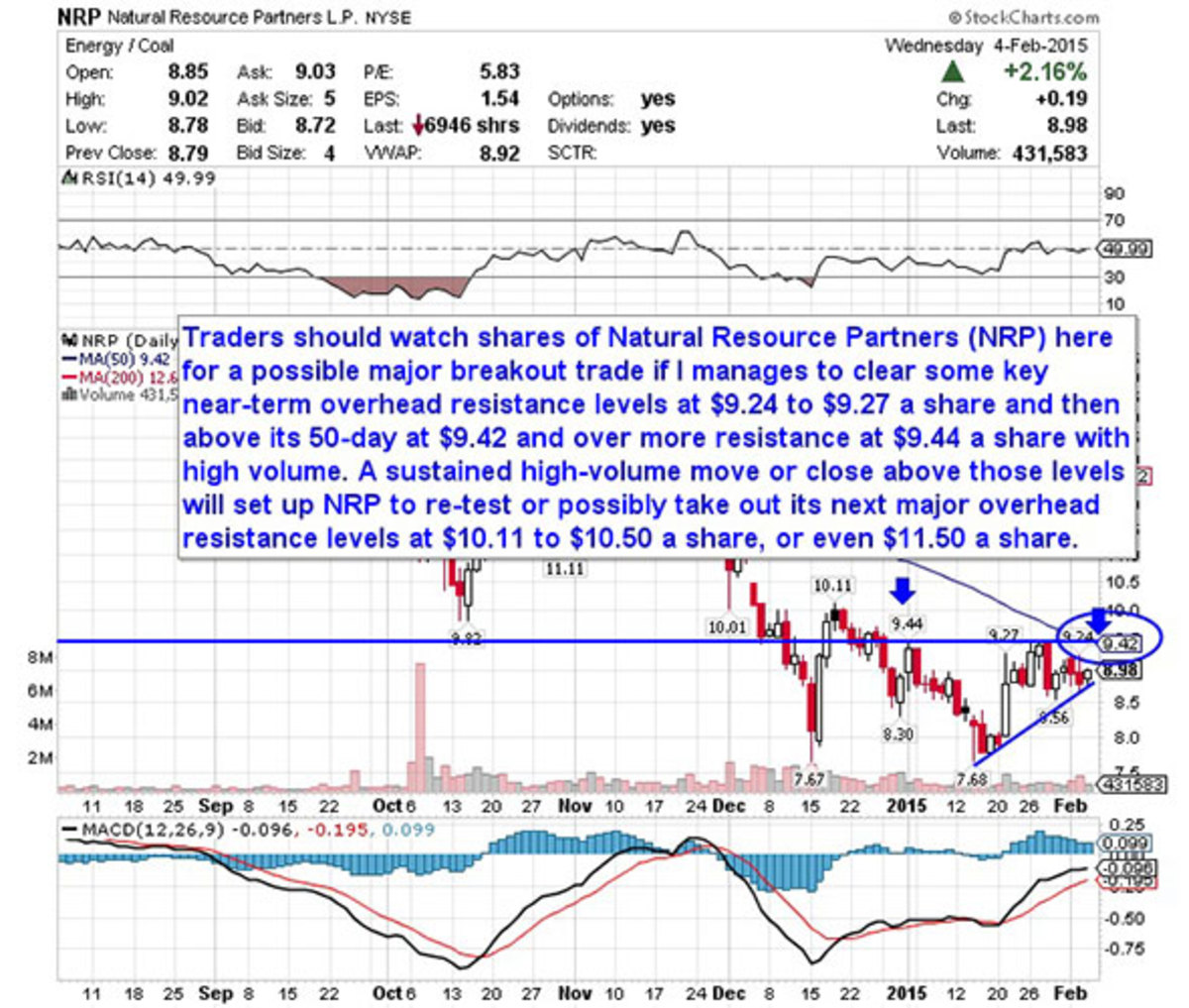Select the red MA(200) legend line

(69, 377)
